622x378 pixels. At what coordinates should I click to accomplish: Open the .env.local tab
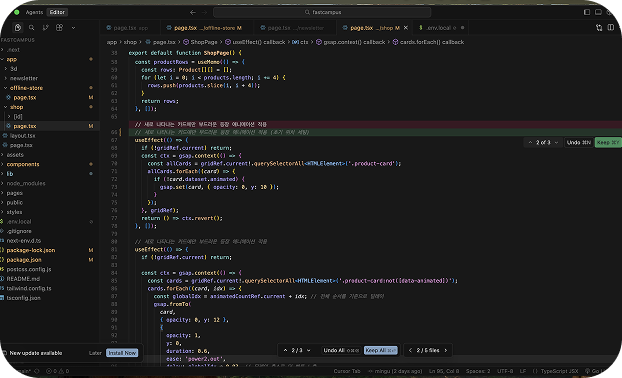[442, 28]
